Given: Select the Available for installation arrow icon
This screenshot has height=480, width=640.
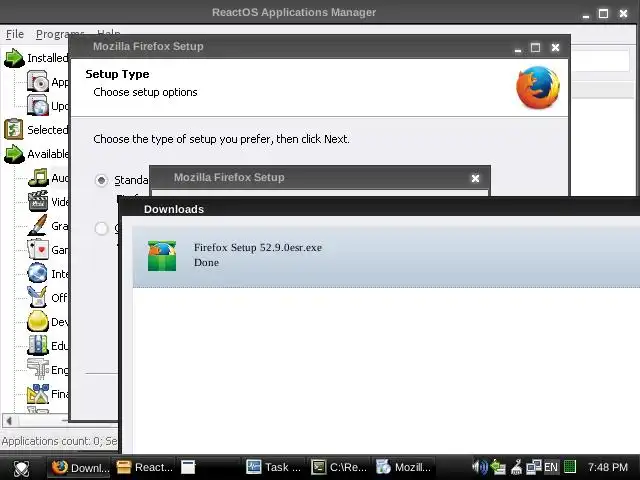Looking at the screenshot, I should [x=14, y=154].
